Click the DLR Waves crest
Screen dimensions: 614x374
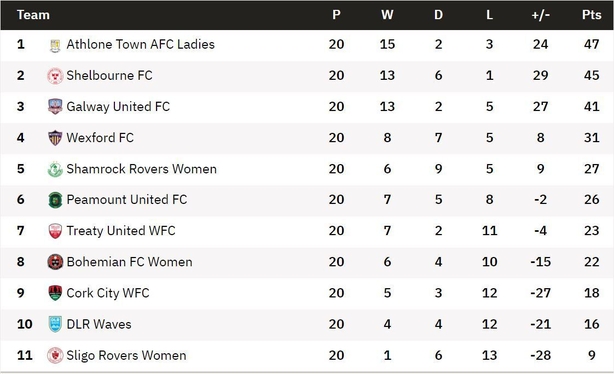pos(55,324)
